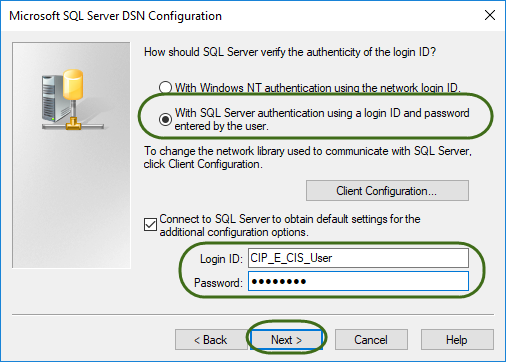This screenshot has width=506, height=362.
Task: Click the 'Microsoft SQL Server DSN Configuration' title
Action: tap(115, 16)
